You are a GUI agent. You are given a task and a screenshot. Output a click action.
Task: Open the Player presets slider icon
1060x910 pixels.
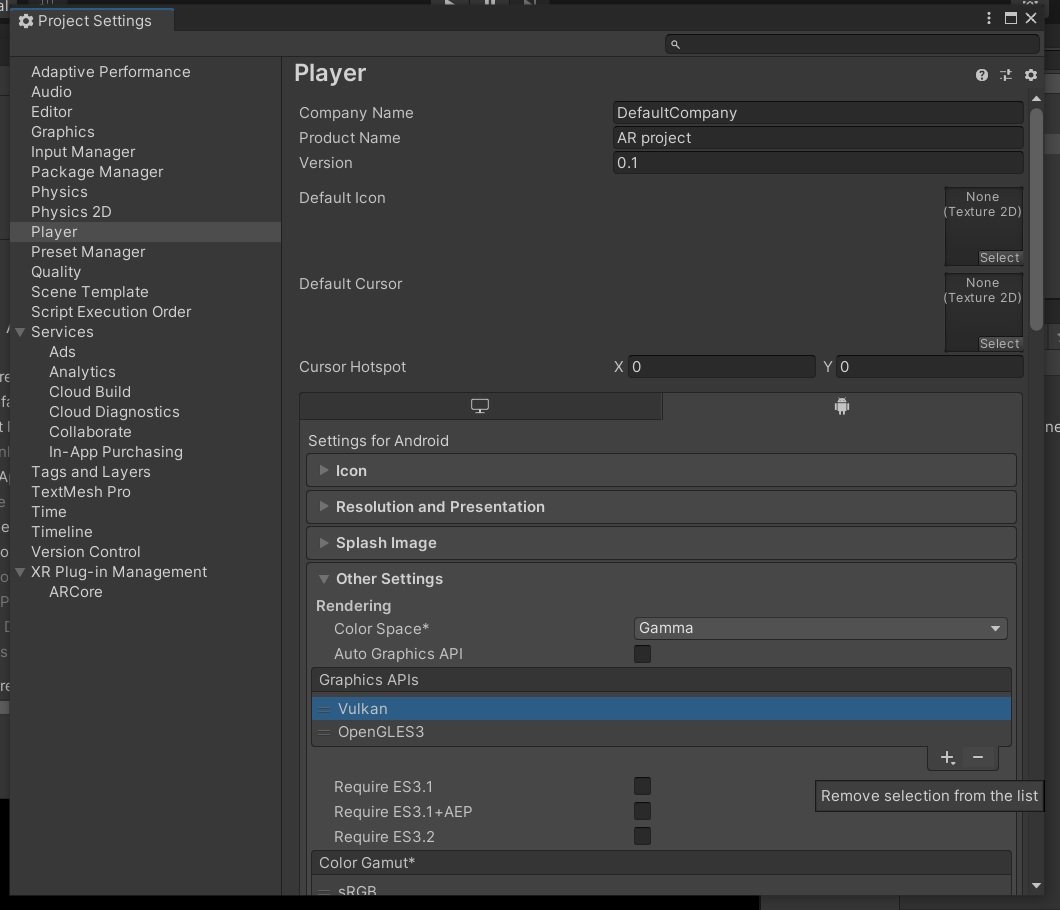pyautogui.click(x=1006, y=75)
